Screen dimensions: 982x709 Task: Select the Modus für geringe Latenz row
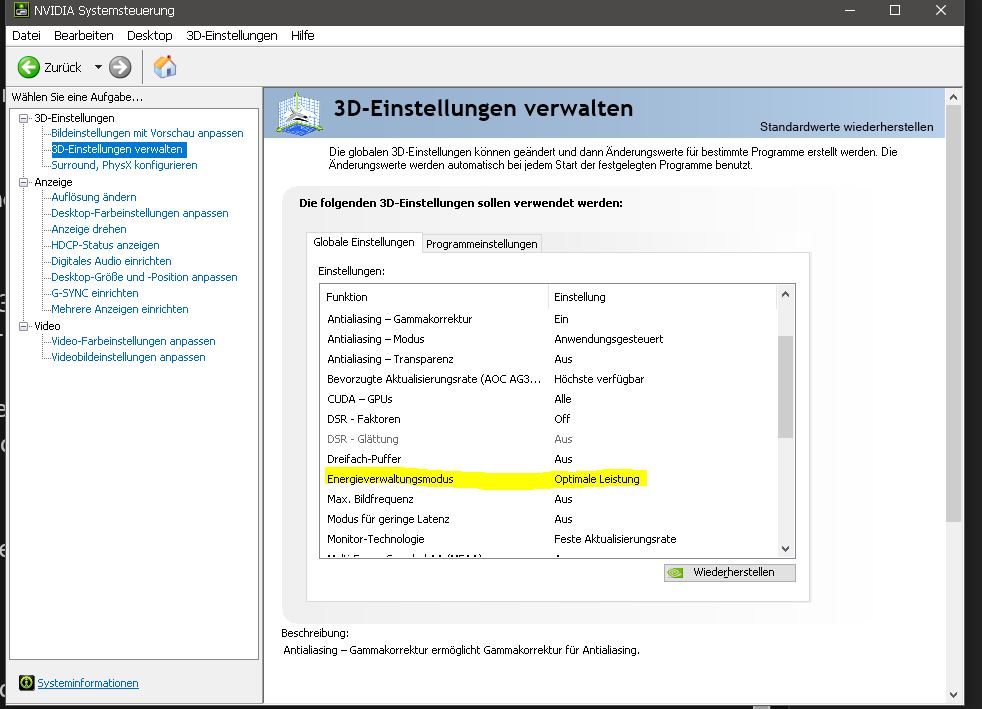point(549,520)
